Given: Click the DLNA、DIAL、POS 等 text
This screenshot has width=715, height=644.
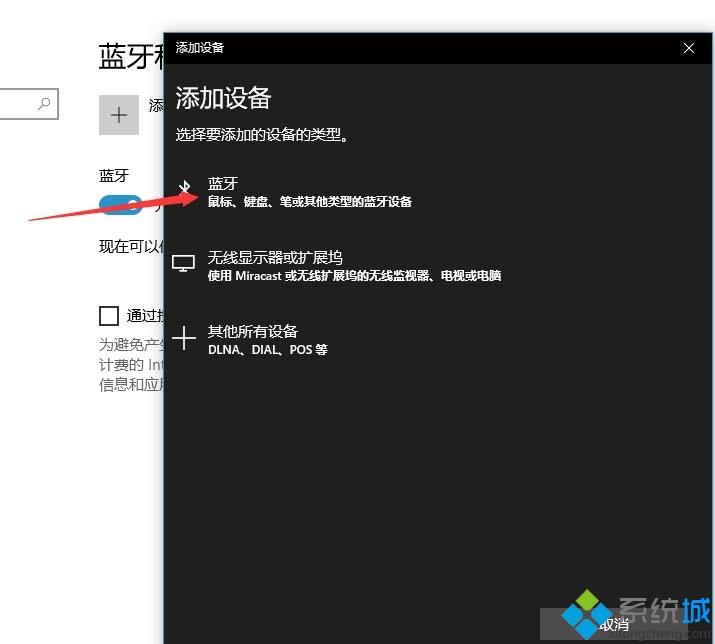Looking at the screenshot, I should point(268,349).
